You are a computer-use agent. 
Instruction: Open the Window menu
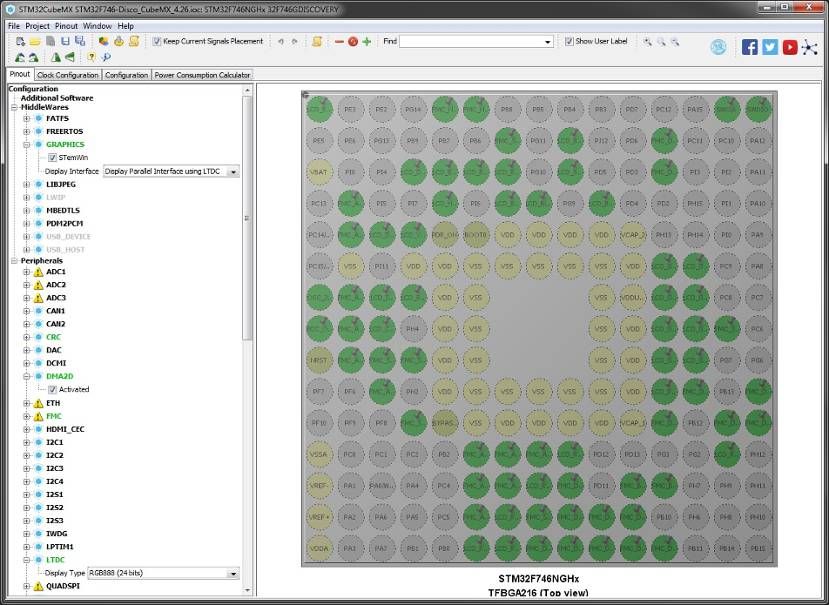click(x=97, y=26)
